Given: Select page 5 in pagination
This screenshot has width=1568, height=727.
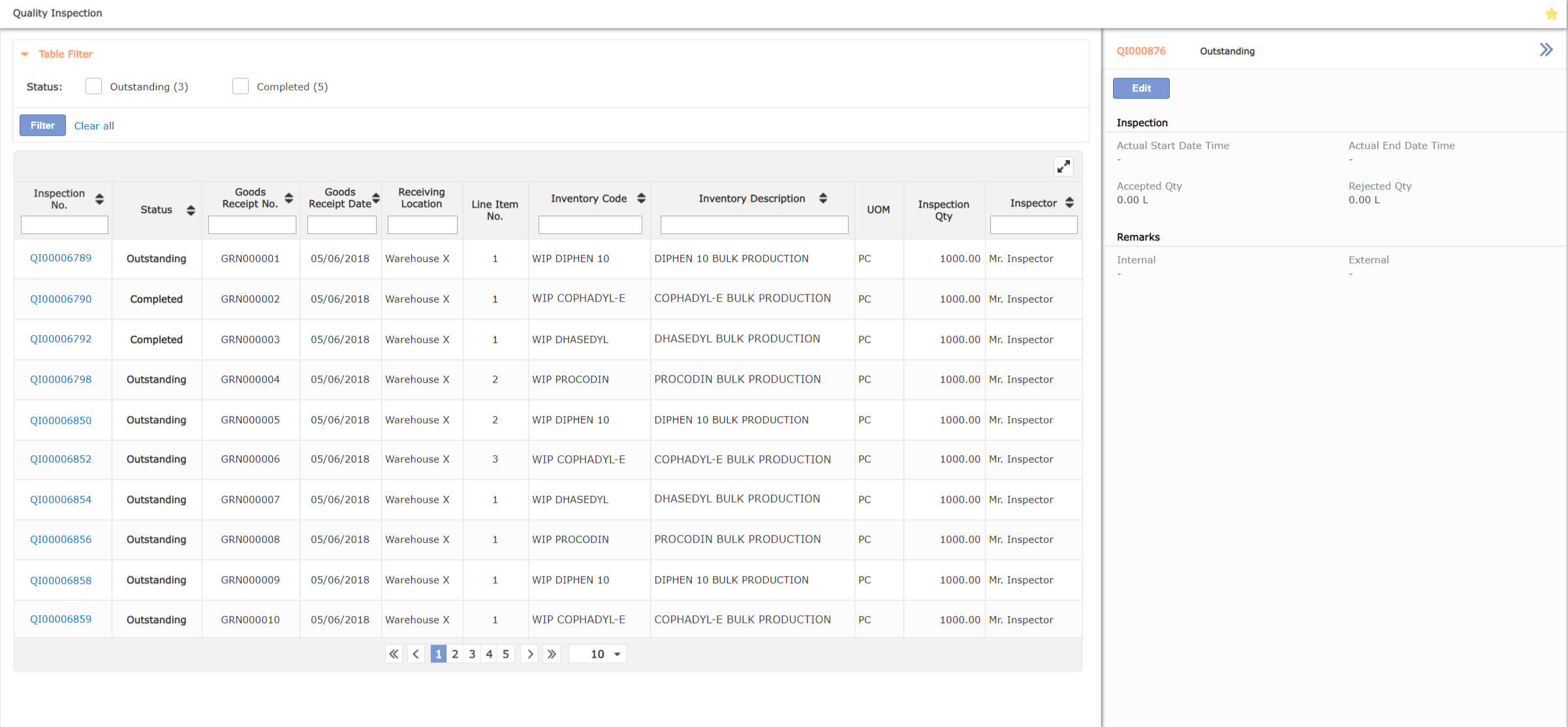Looking at the screenshot, I should pyautogui.click(x=506, y=654).
